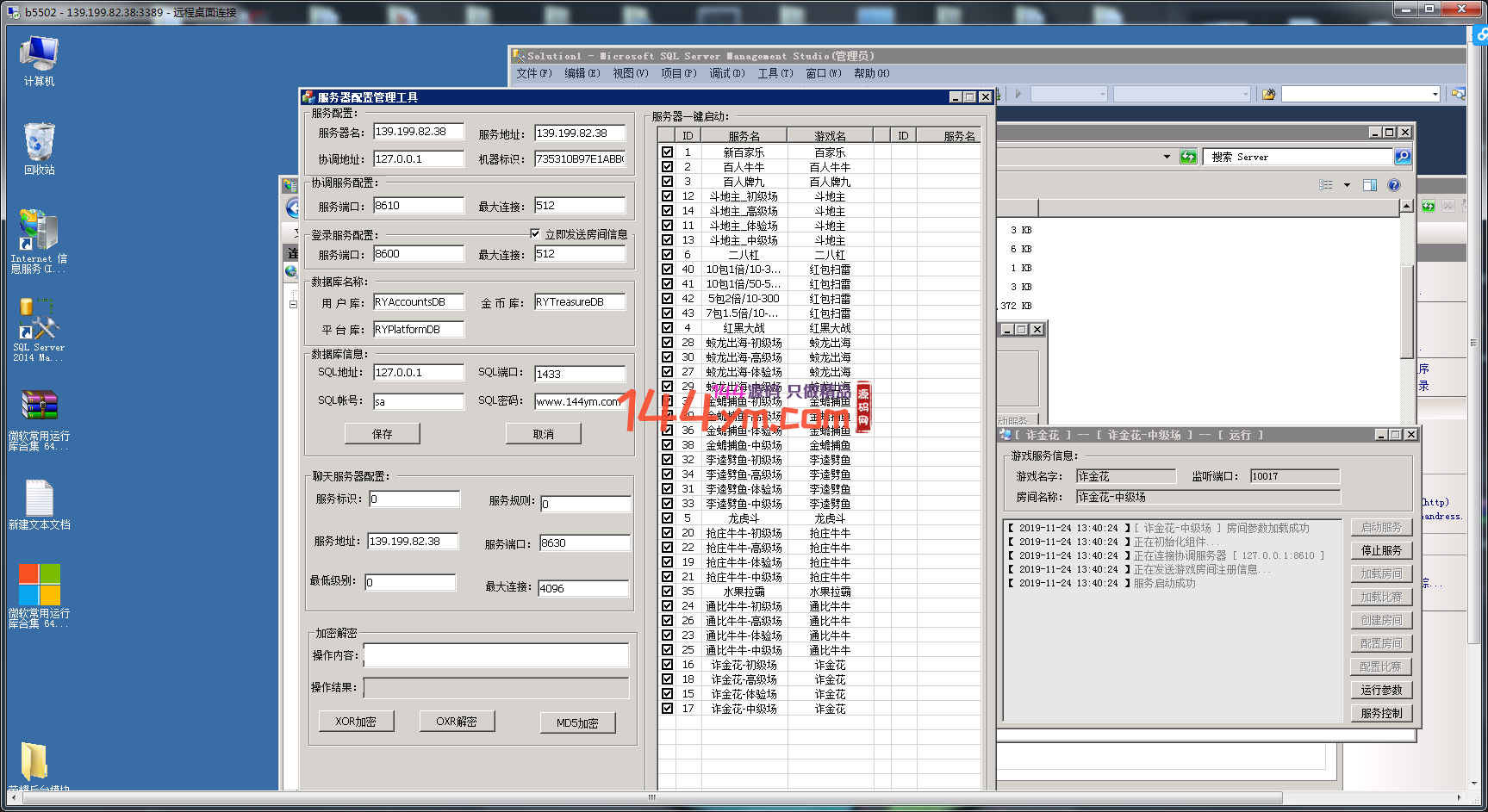Screen dimensions: 1488x812
Task: Click the green refresh icon left of 搜索 Server
Action: click(1188, 157)
